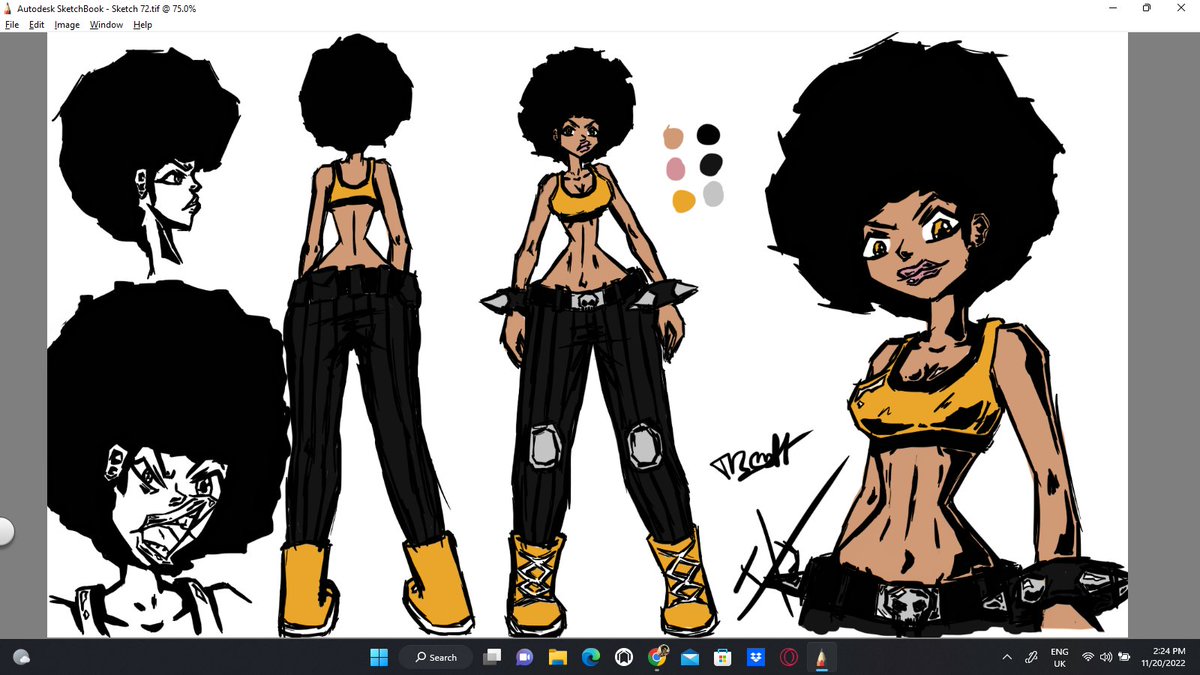
Task: Open the black hexagon app taskbar icon
Action: (624, 657)
